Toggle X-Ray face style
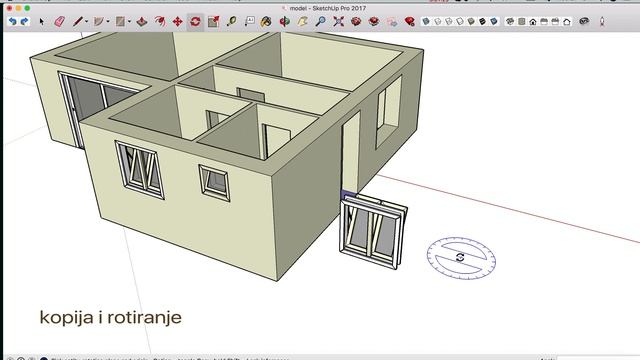The width and height of the screenshot is (640, 360). tap(426, 21)
